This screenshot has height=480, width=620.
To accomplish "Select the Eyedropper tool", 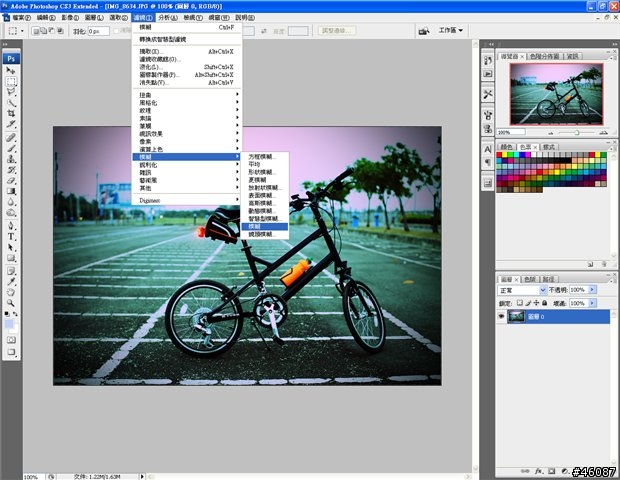I will pos(11,282).
